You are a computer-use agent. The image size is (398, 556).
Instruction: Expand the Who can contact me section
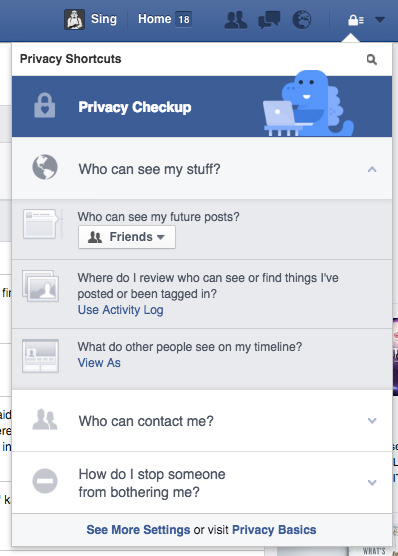point(372,421)
